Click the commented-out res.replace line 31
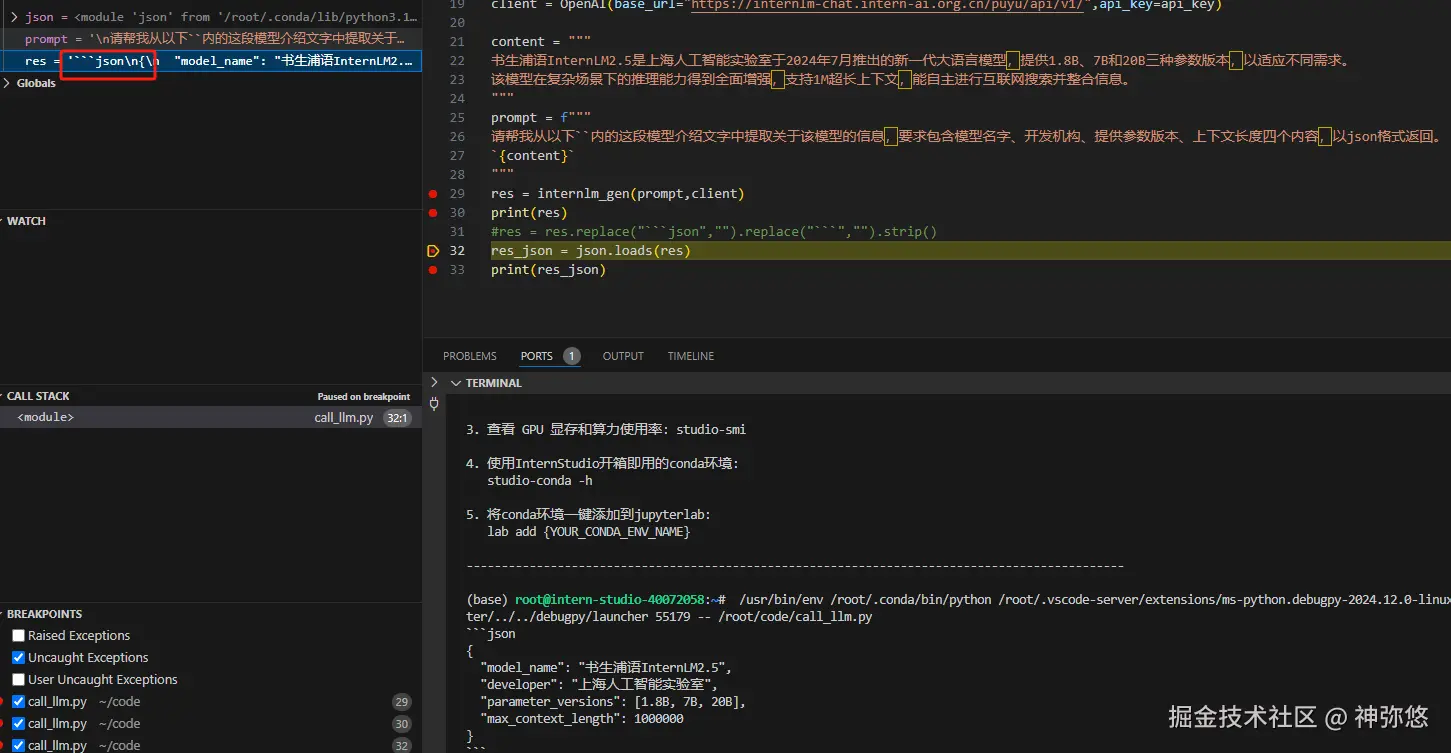Viewport: 1451px width, 753px height. point(714,232)
